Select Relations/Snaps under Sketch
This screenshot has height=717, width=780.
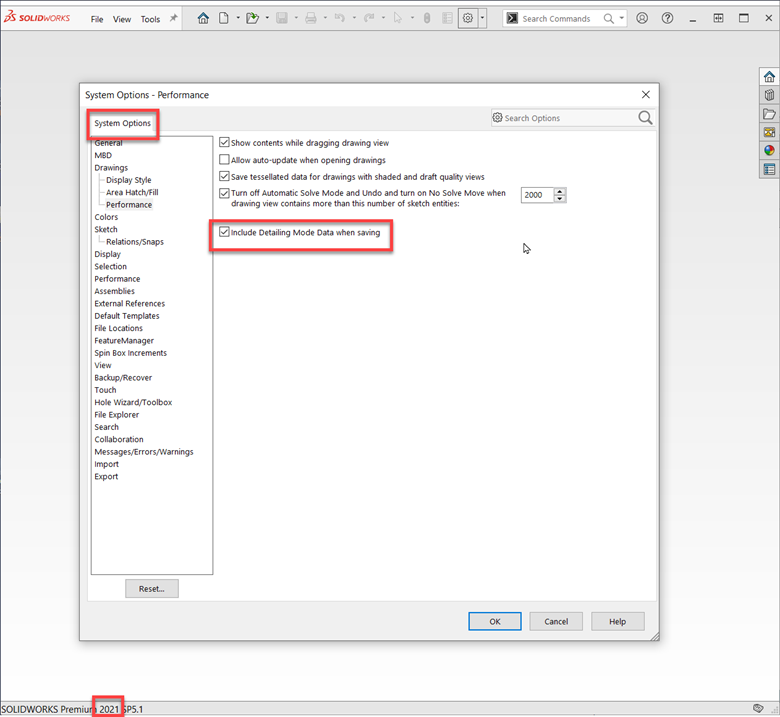[x=135, y=242]
